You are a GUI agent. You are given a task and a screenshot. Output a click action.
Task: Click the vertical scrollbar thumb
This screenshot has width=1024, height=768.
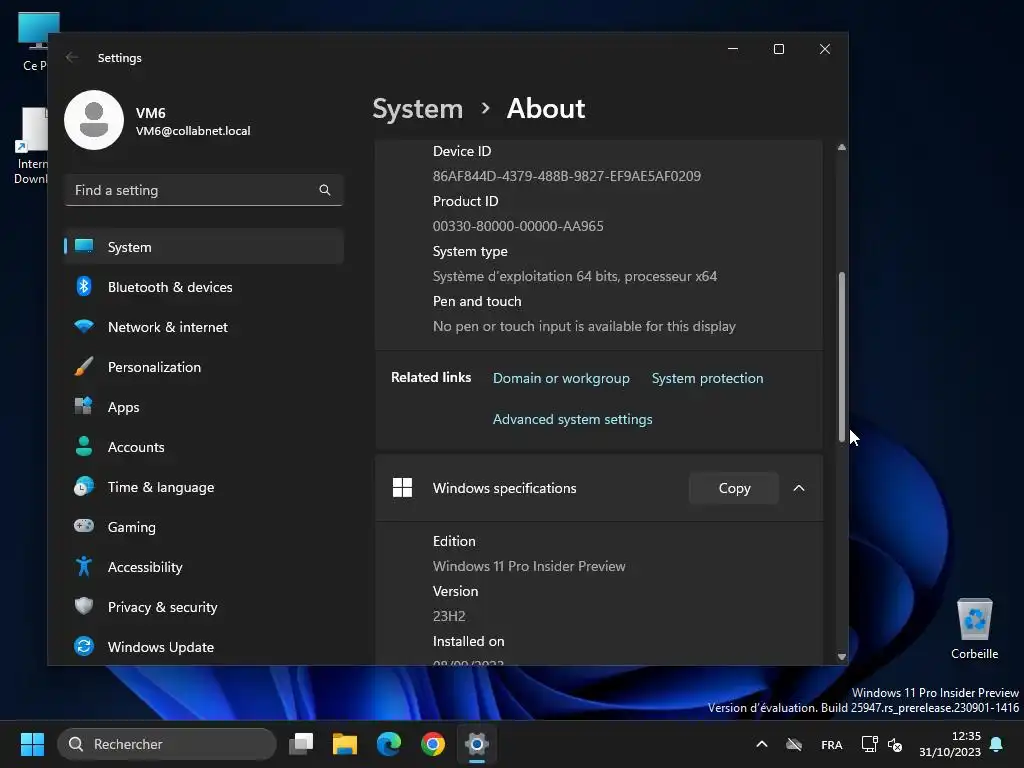point(842,357)
